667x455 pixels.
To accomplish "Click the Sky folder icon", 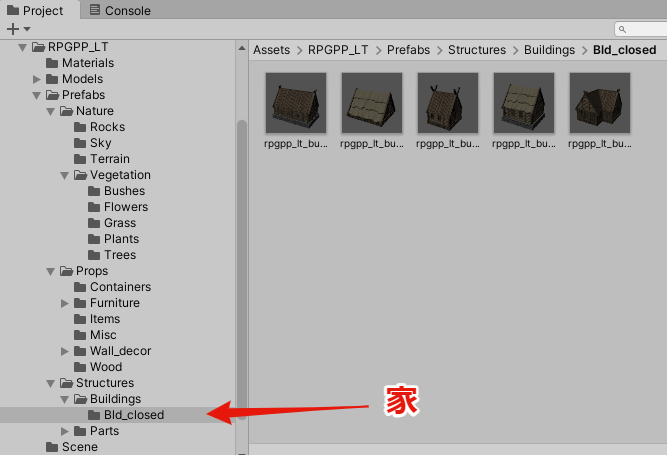I will (x=80, y=143).
